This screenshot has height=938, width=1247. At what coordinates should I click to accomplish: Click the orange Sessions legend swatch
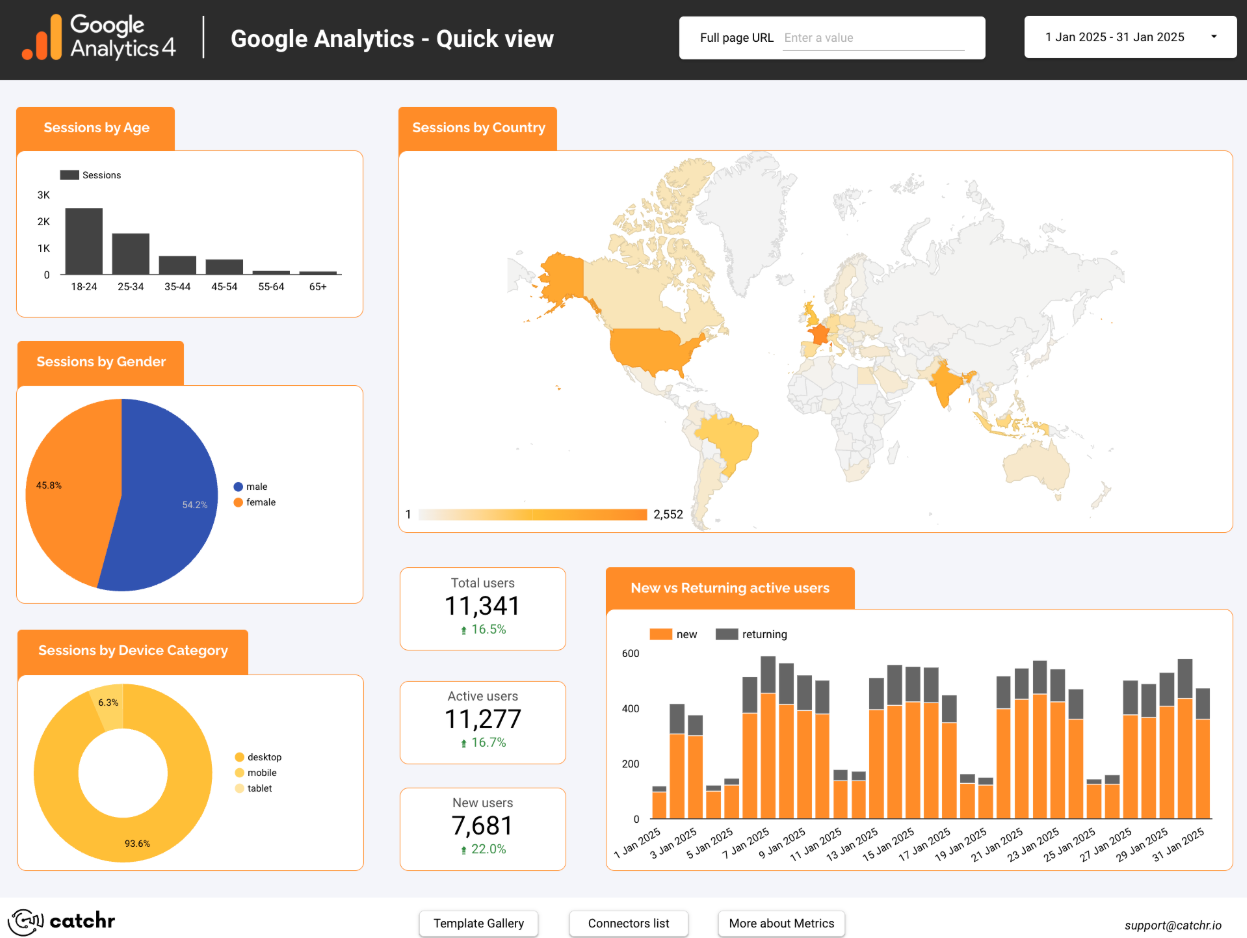pos(68,174)
